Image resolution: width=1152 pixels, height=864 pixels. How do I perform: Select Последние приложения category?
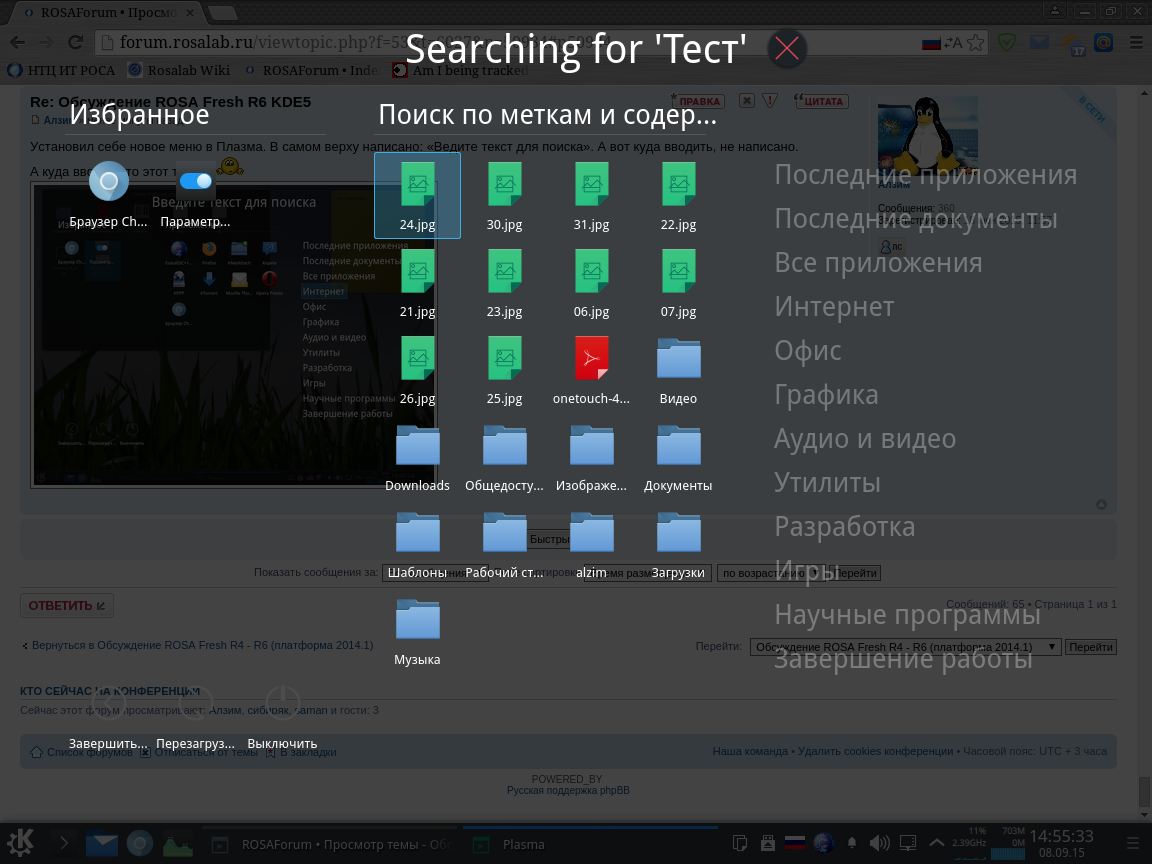click(926, 175)
